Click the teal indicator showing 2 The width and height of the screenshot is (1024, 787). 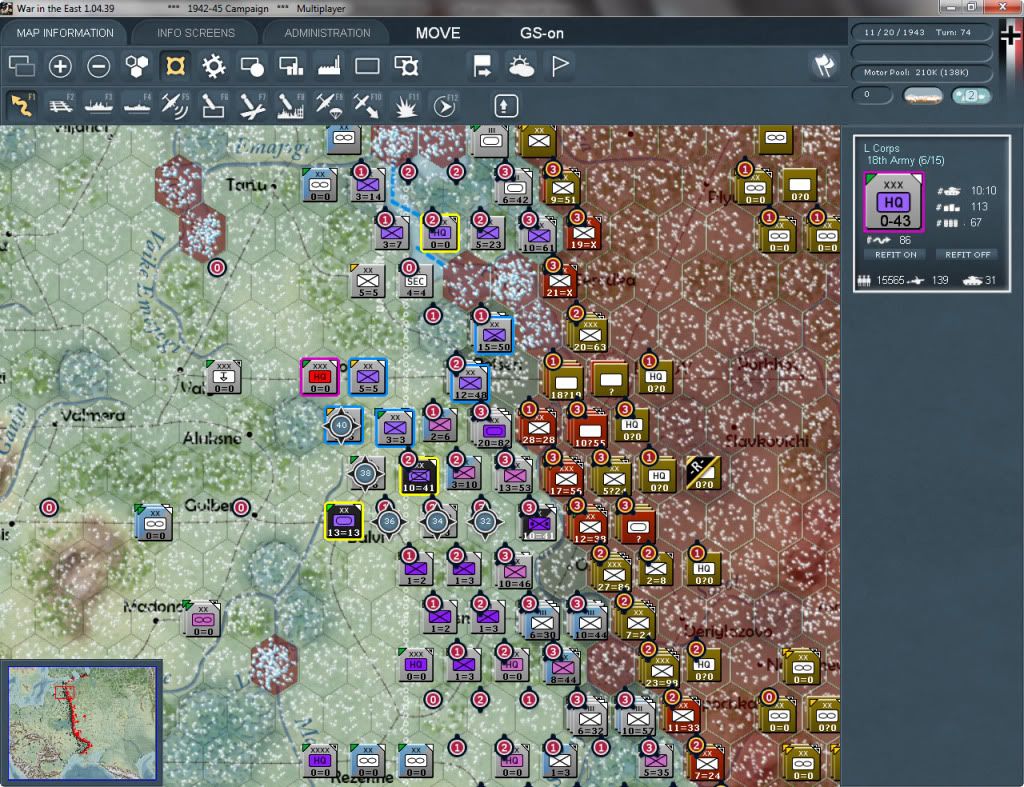(971, 95)
